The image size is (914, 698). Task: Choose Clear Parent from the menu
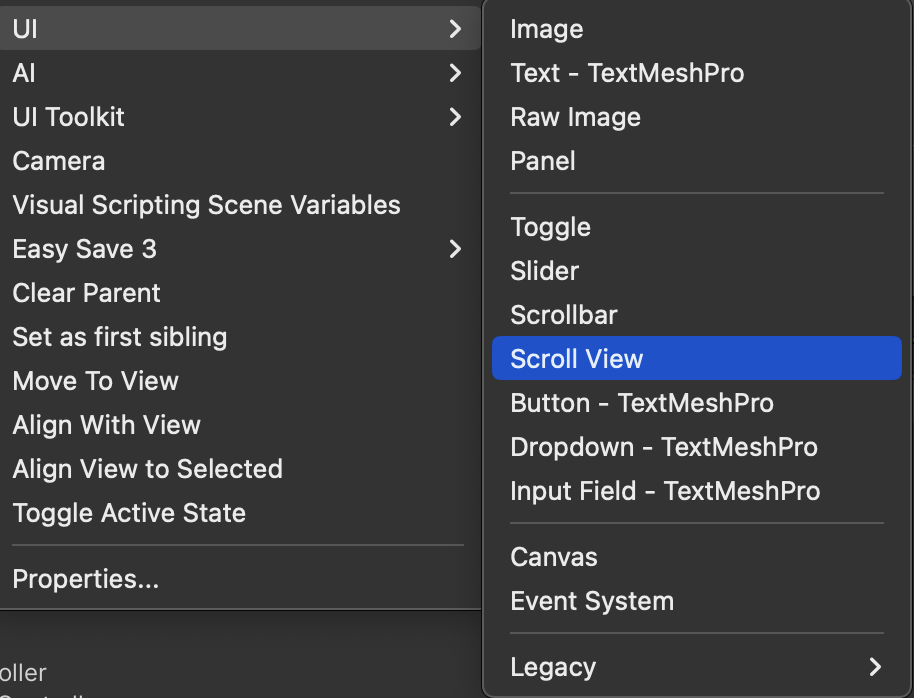click(87, 293)
